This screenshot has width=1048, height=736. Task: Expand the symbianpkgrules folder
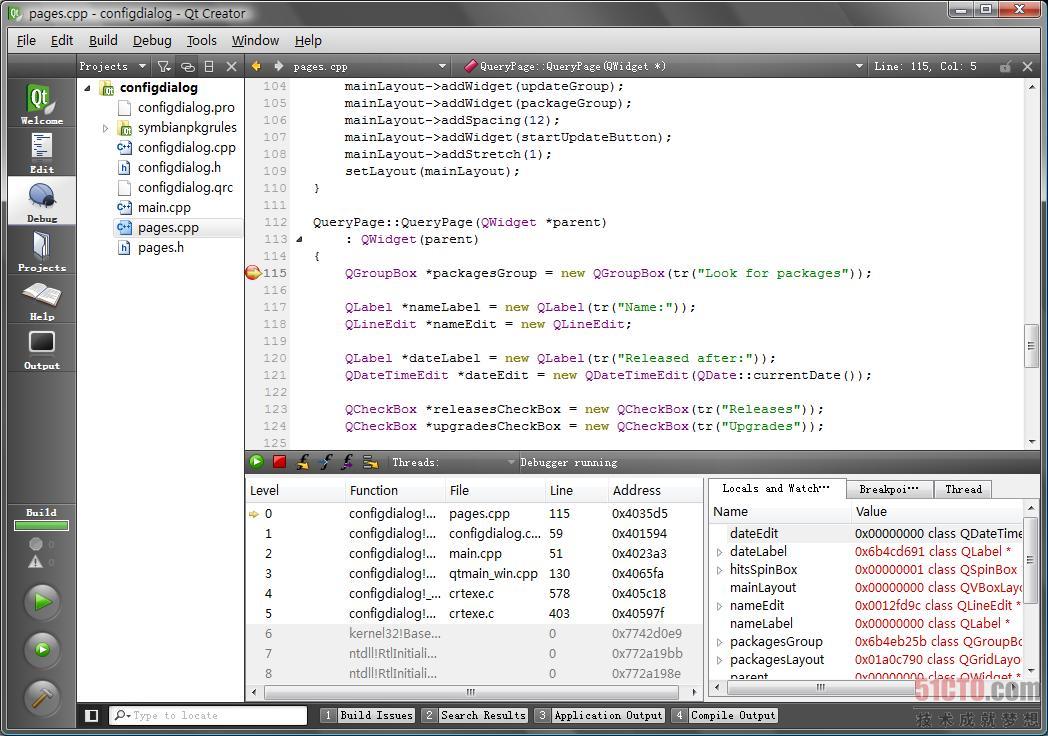click(105, 128)
